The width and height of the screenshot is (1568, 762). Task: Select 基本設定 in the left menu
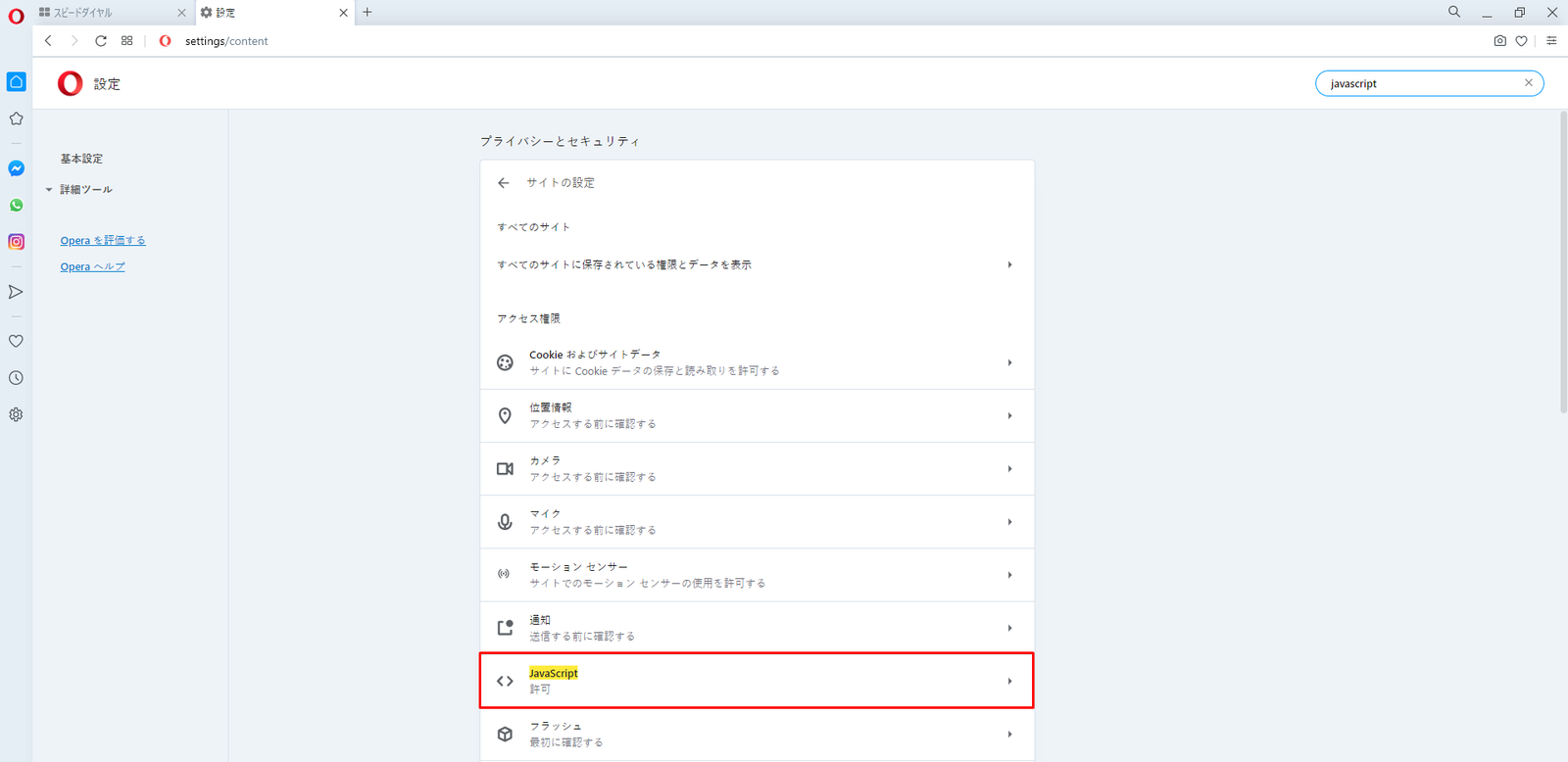click(81, 159)
